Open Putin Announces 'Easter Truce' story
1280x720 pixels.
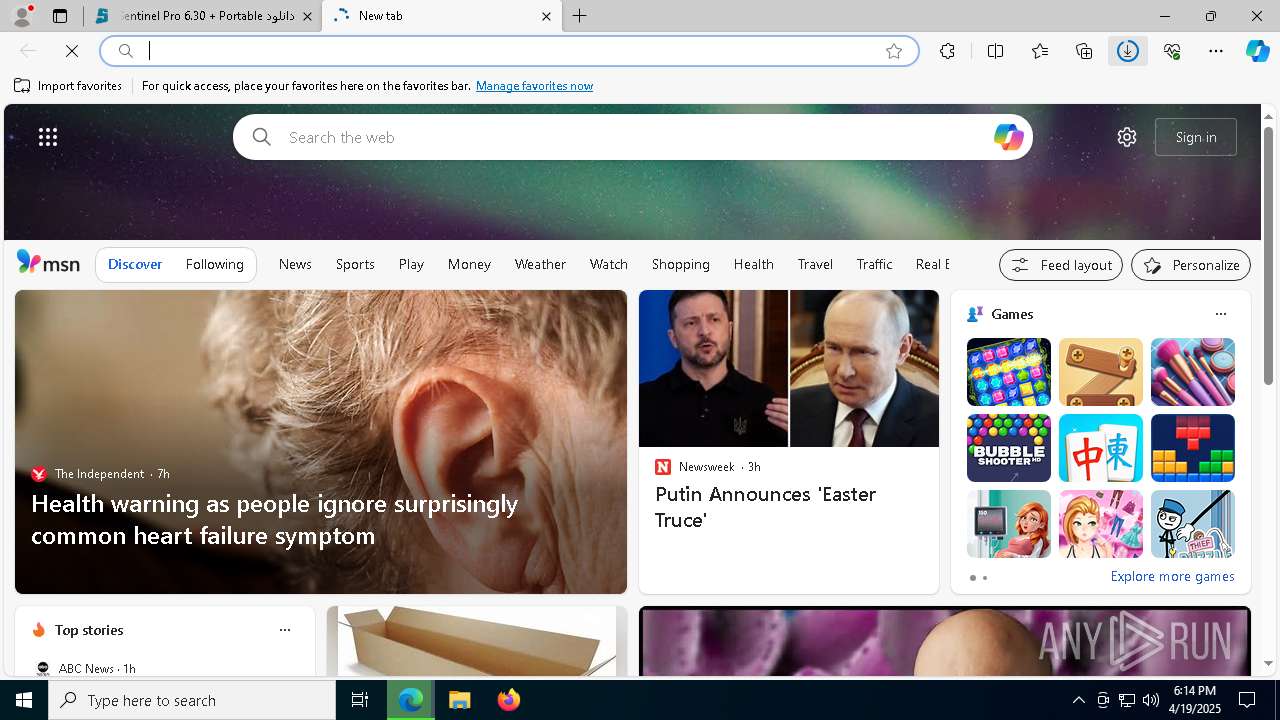(766, 507)
